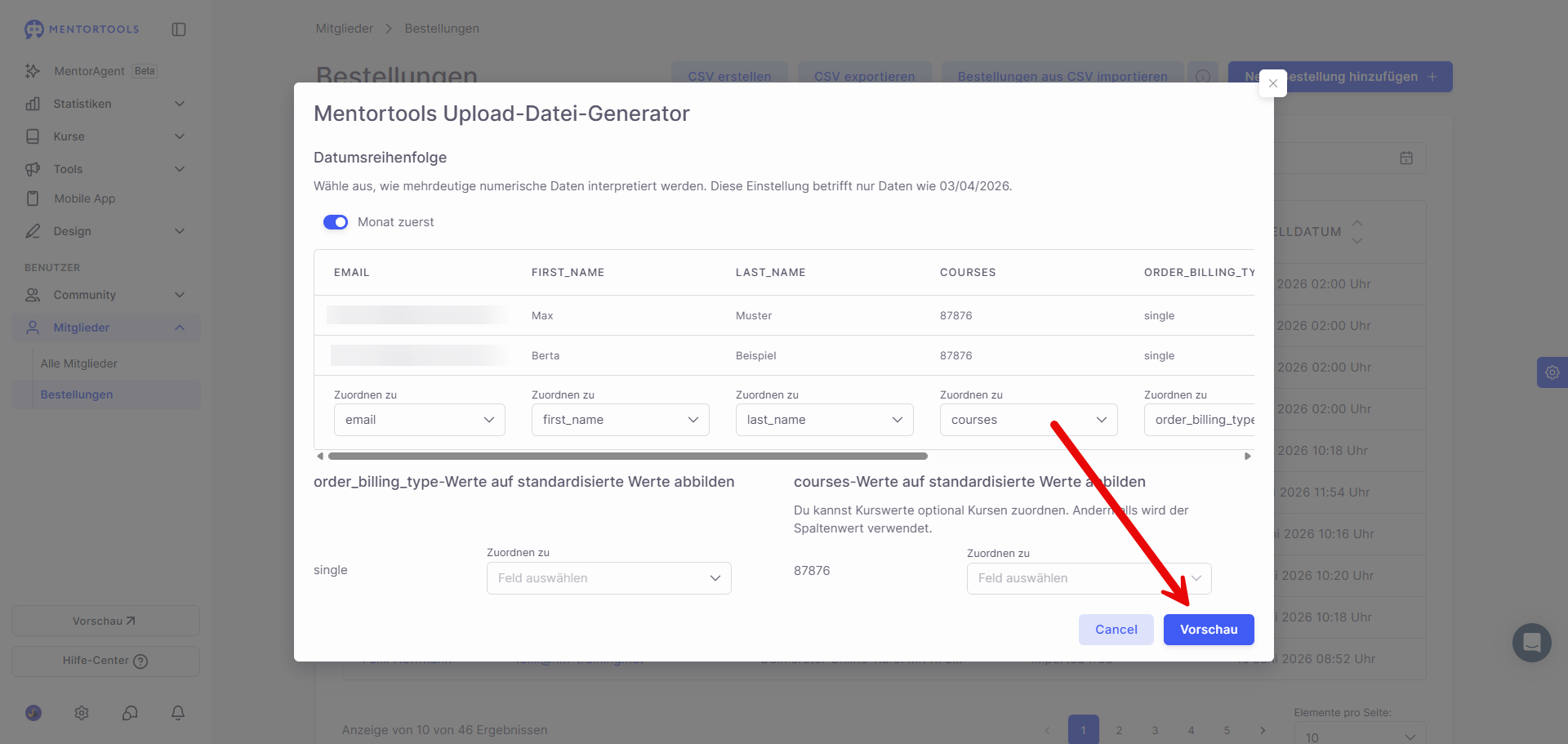Viewport: 1568px width, 744px height.
Task: Click the info icon beside the CSV import button
Action: [1203, 77]
